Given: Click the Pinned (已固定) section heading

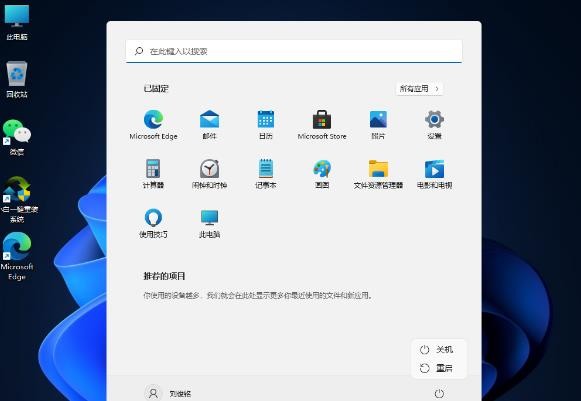Looking at the screenshot, I should [x=156, y=89].
